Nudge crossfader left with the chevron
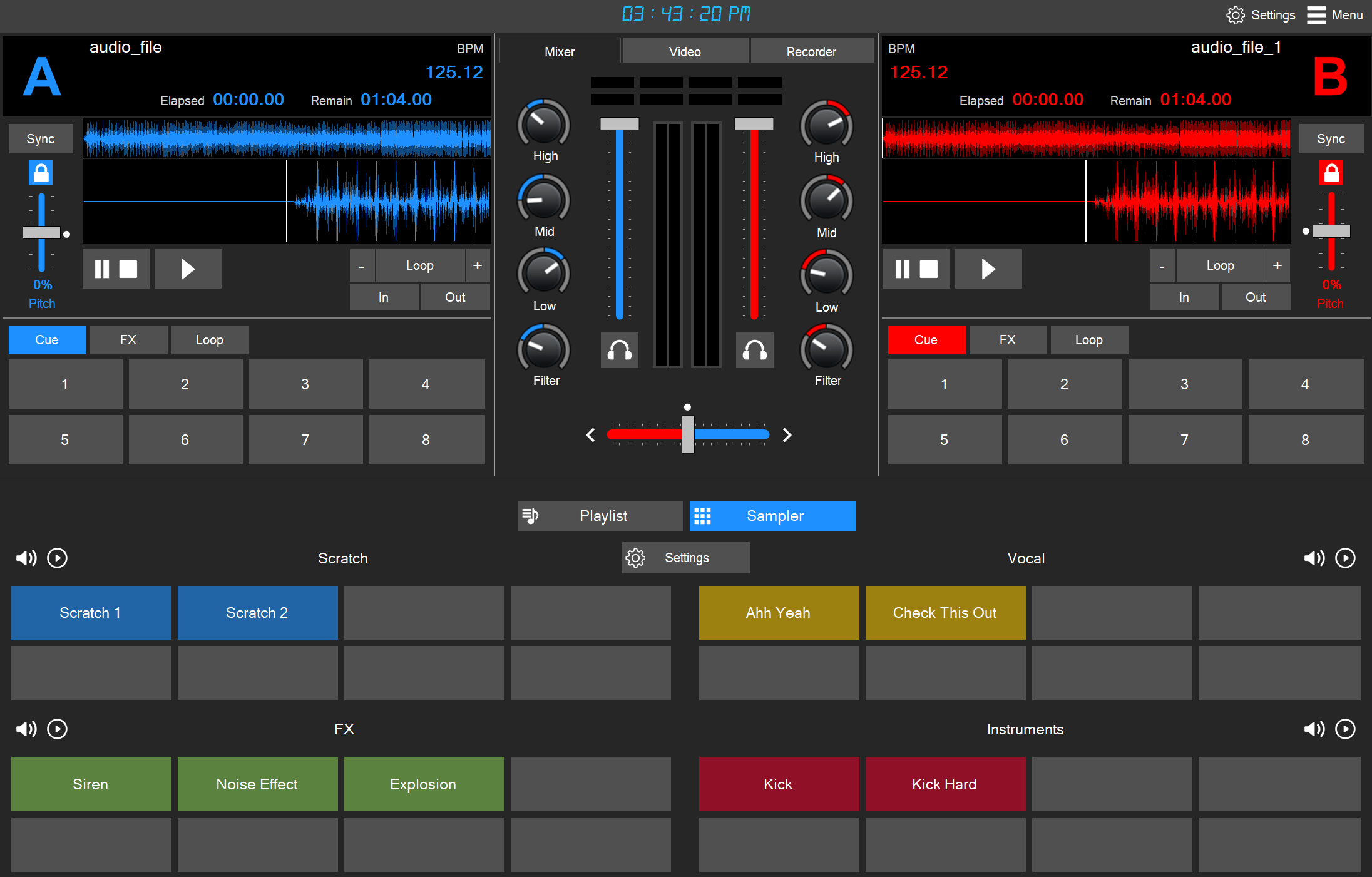The image size is (1372, 877). 589,434
